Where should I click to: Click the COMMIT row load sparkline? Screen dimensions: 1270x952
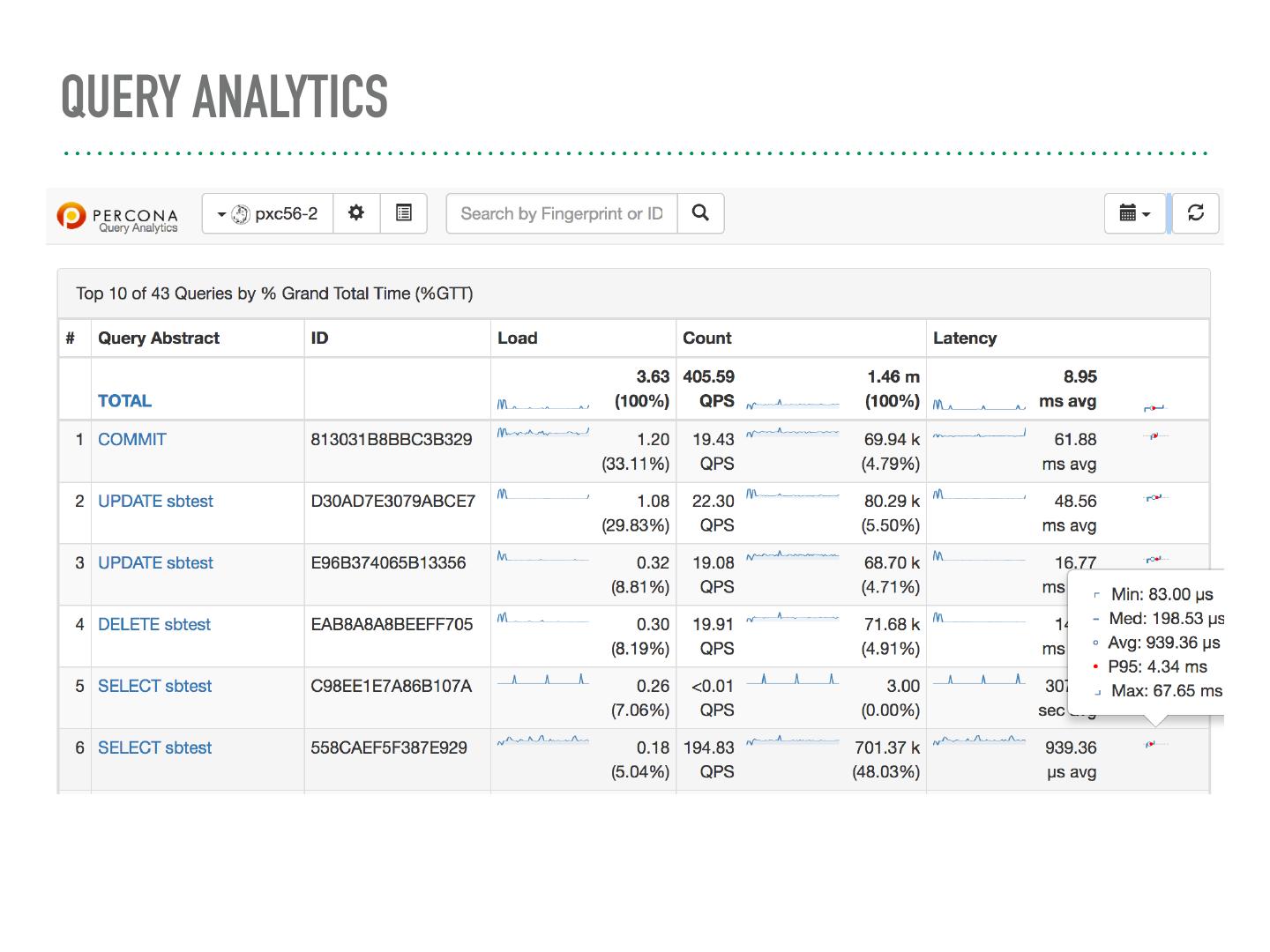pyautogui.click(x=542, y=433)
